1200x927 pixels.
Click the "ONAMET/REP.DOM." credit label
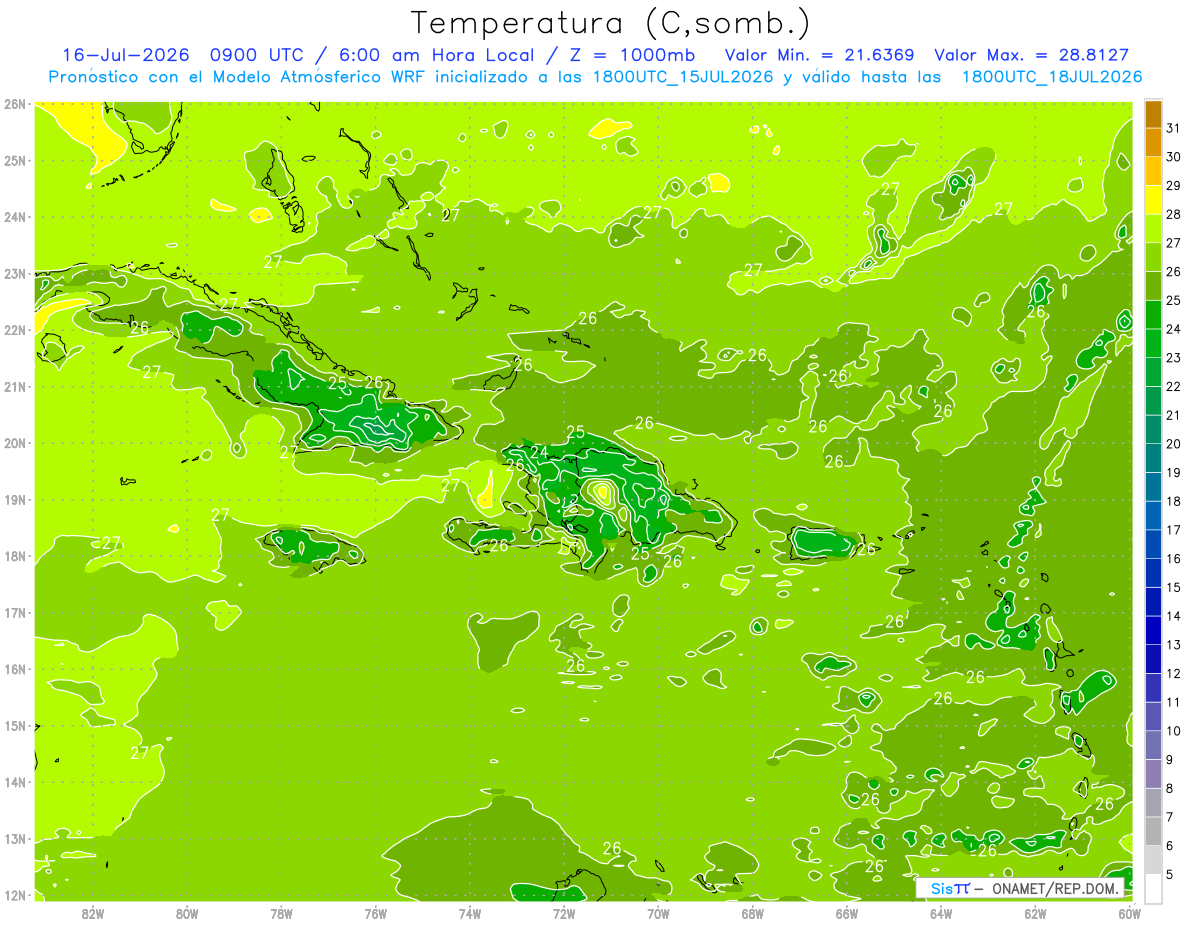1055,887
